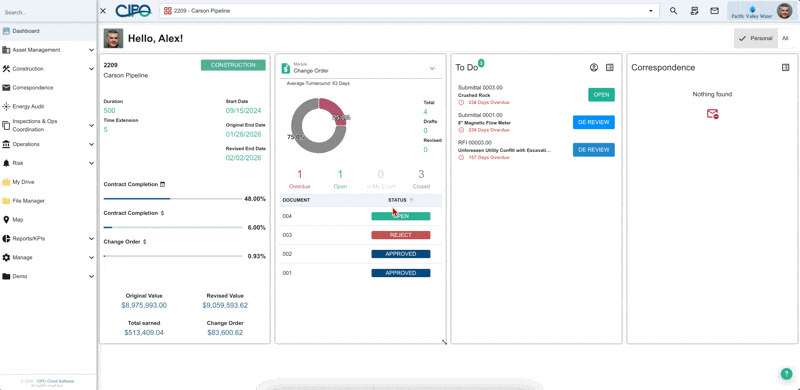Open the Dashboard sidebar item
Screen dimensions: 800x390
pos(48,31)
